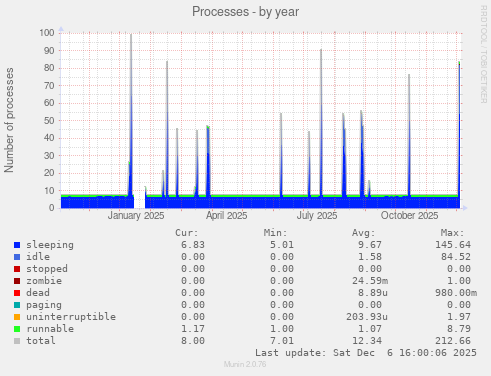
Task: Click idle max value 84.52
Action: (456, 257)
